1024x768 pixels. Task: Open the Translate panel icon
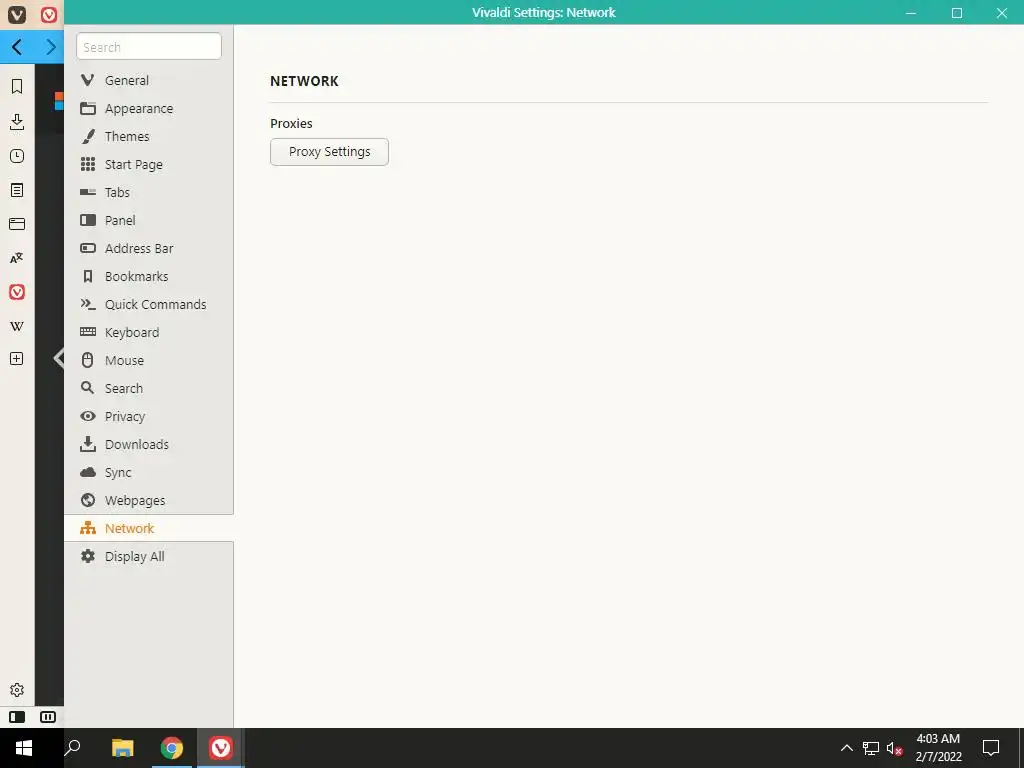pyautogui.click(x=17, y=258)
